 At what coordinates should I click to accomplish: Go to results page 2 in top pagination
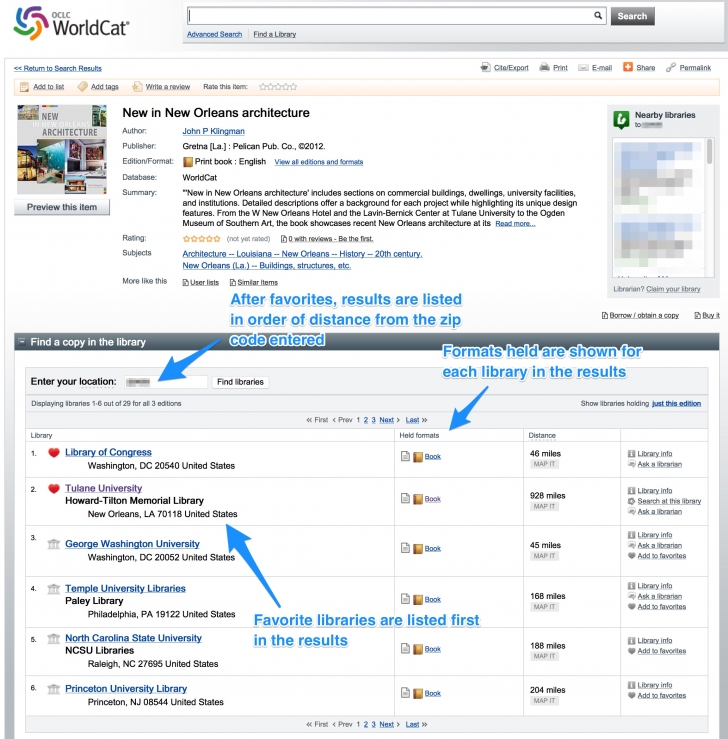pyautogui.click(x=366, y=420)
